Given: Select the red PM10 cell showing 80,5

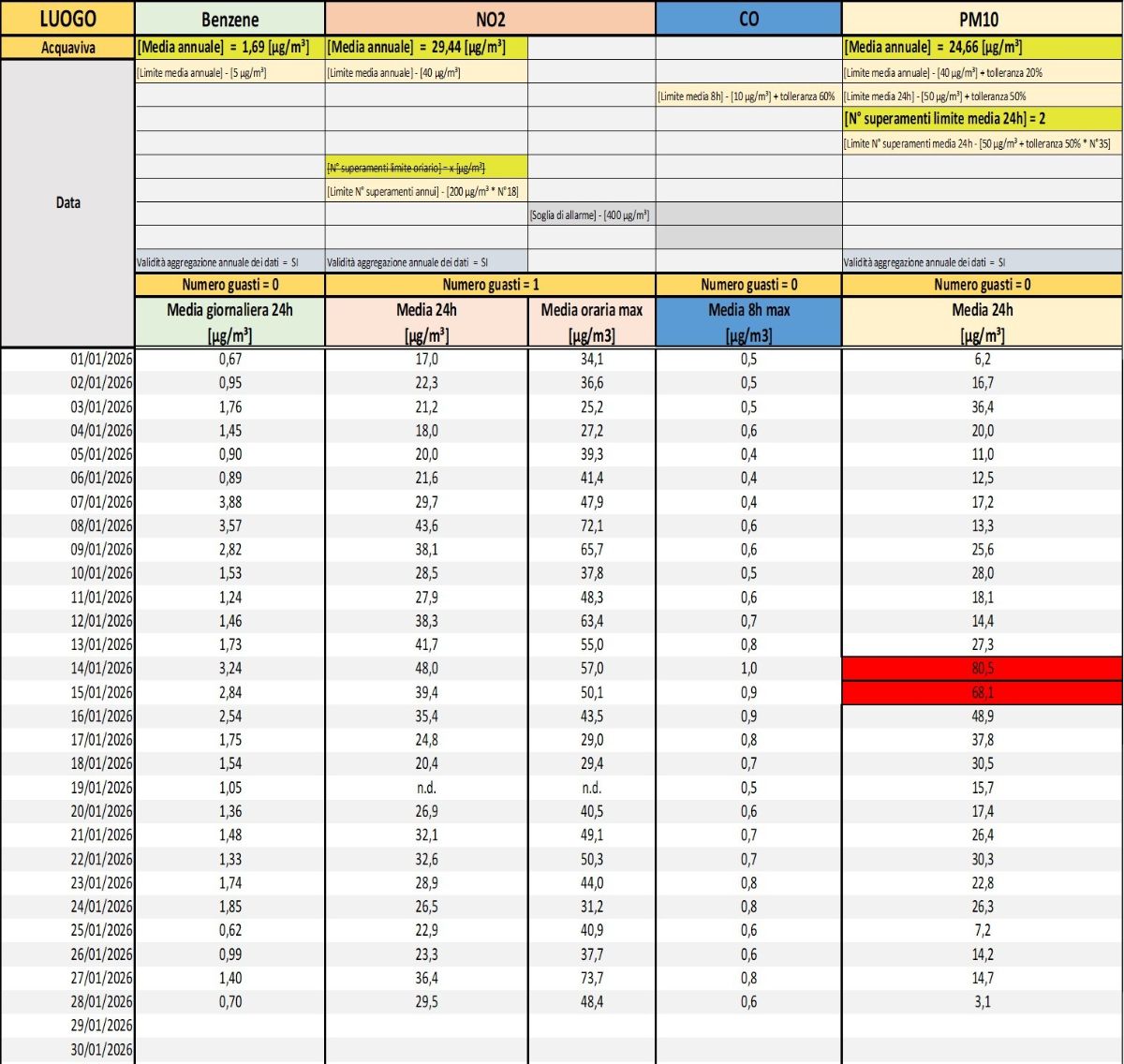Looking at the screenshot, I should [982, 669].
